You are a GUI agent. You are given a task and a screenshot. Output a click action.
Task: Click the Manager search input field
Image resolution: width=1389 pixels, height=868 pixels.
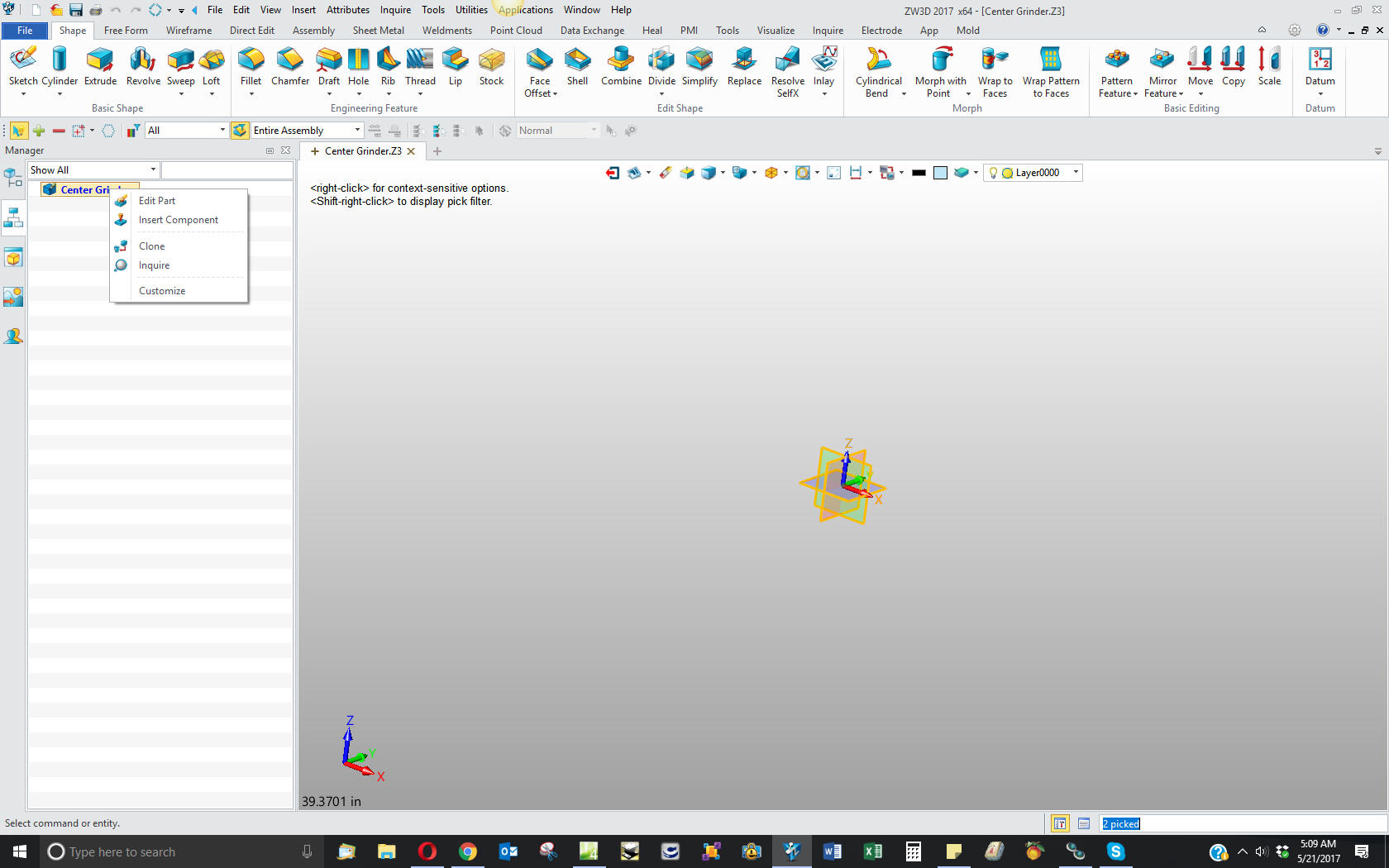click(x=227, y=170)
